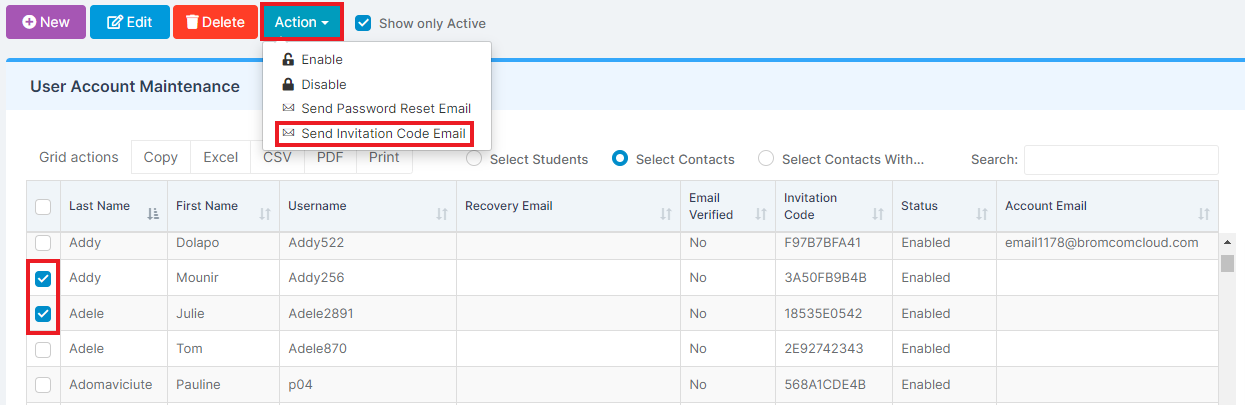Sort by Invitation Code column sort icon
This screenshot has height=405, width=1245.
pyautogui.click(x=877, y=213)
